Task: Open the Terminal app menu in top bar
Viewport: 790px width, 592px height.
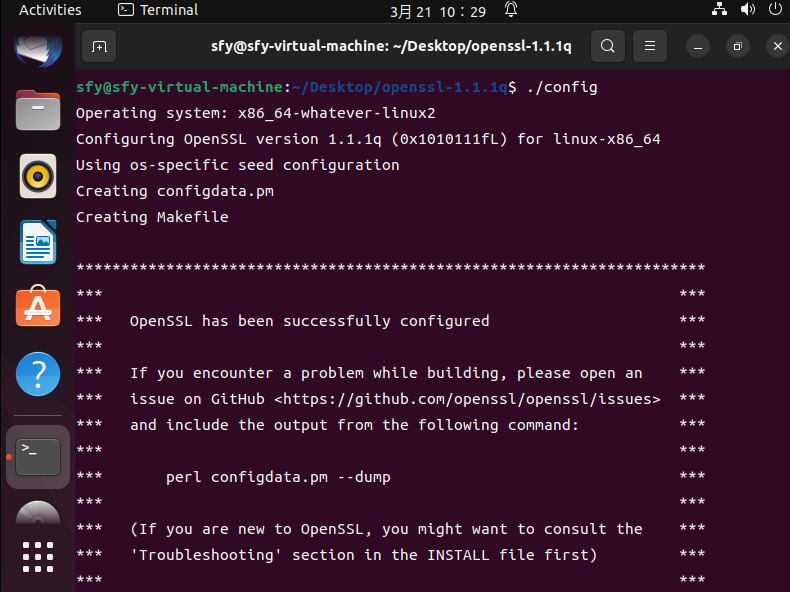Action: (x=158, y=10)
